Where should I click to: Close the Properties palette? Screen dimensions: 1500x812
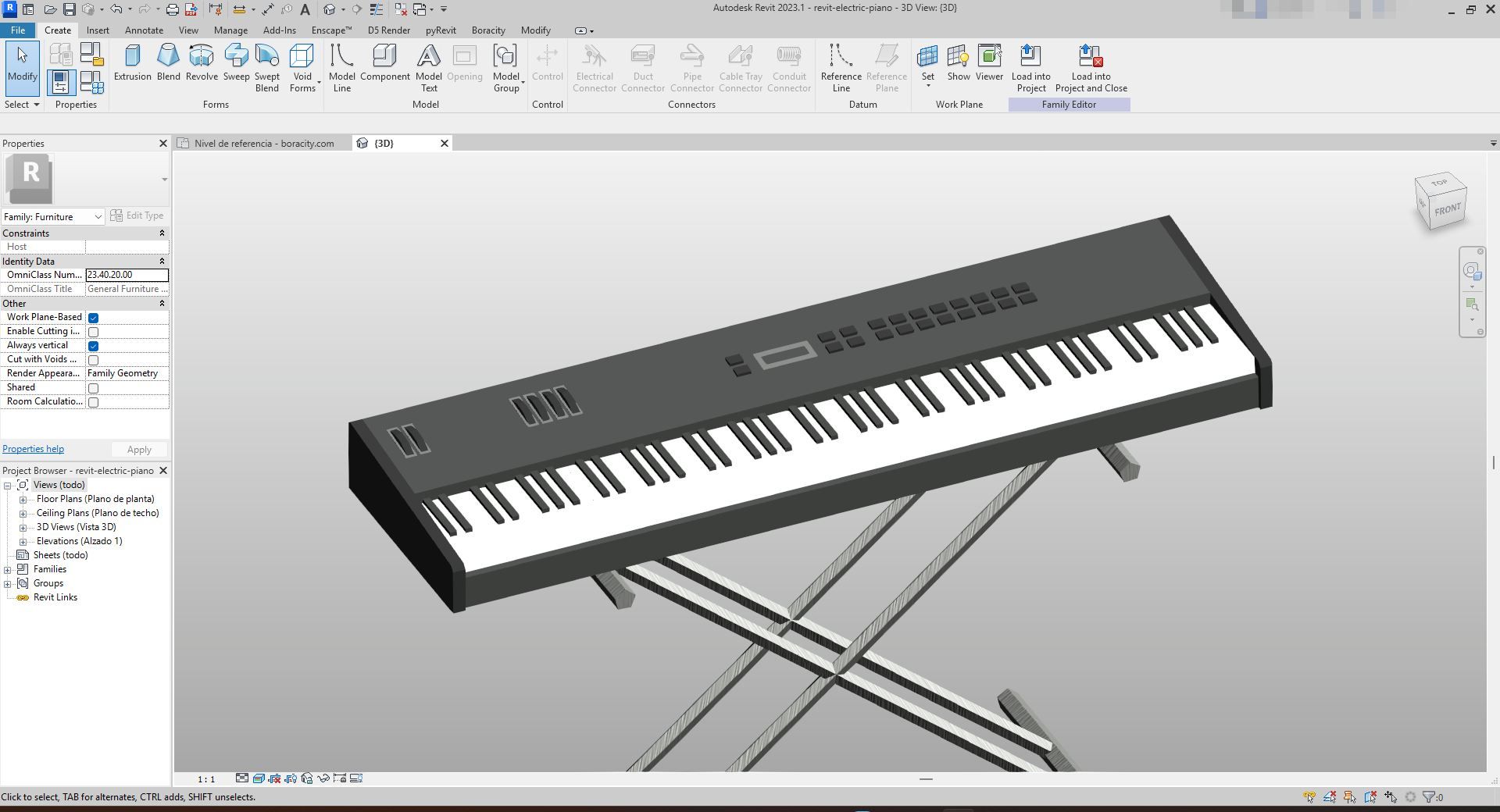click(x=163, y=144)
